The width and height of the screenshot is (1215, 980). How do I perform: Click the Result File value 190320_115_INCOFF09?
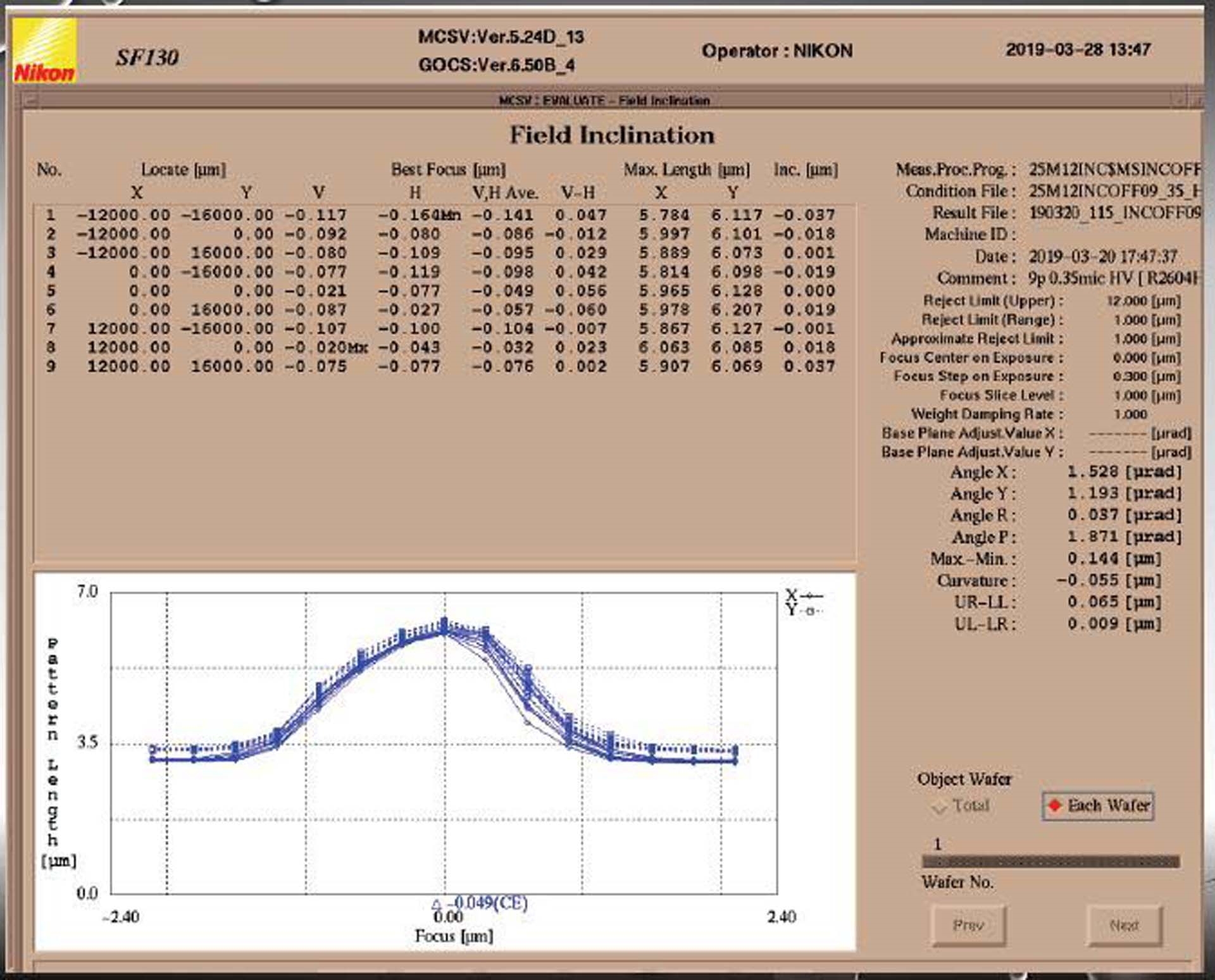tap(1114, 213)
